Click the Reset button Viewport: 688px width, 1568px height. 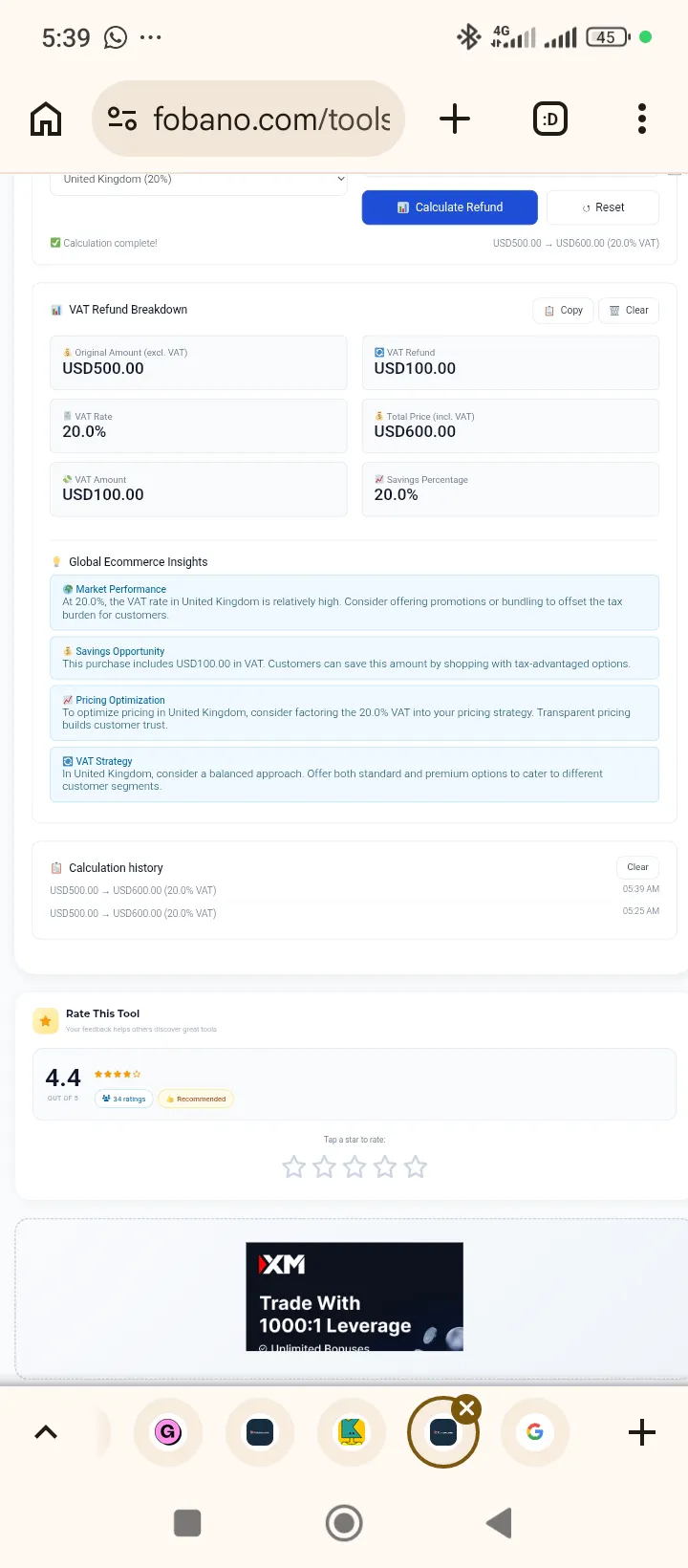(603, 207)
